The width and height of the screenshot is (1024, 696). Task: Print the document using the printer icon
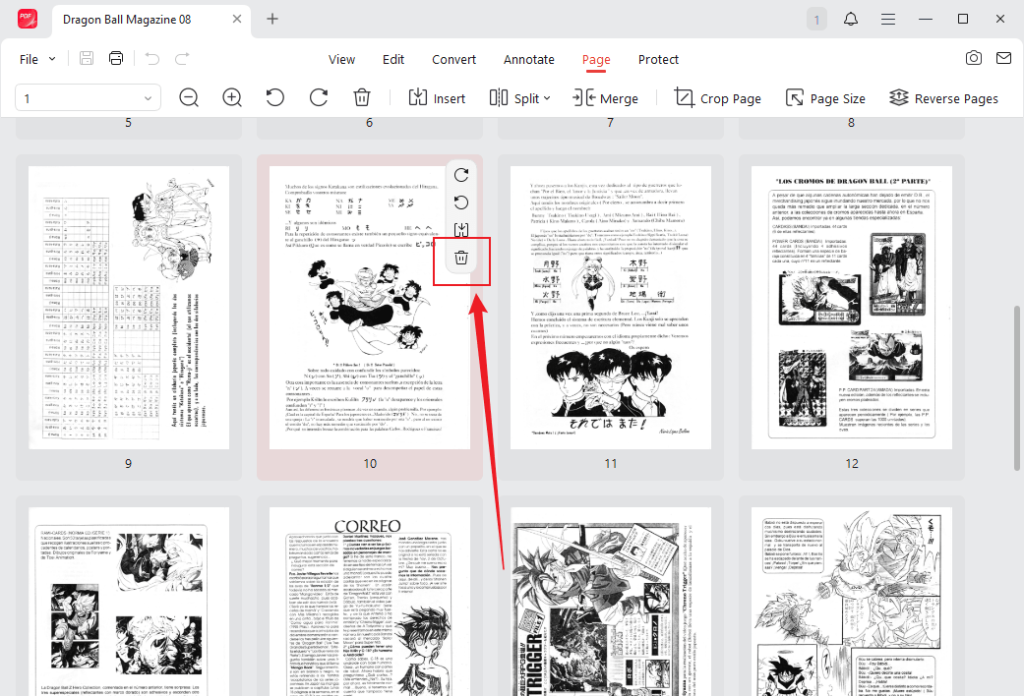(x=115, y=58)
